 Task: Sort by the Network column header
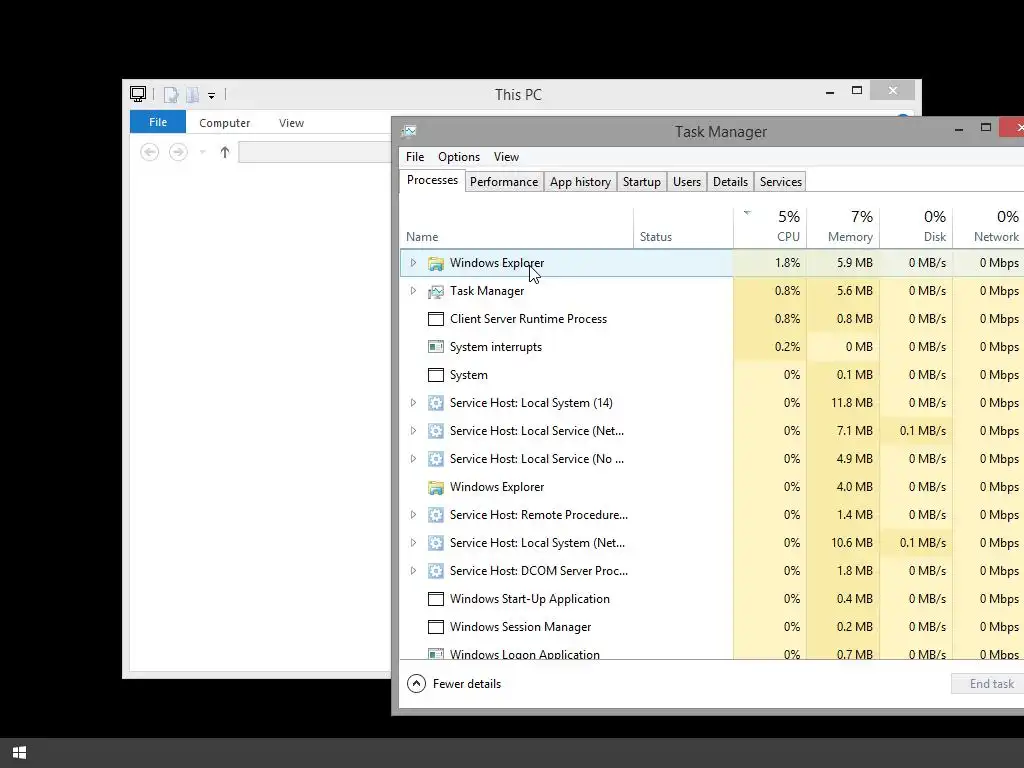coord(989,228)
